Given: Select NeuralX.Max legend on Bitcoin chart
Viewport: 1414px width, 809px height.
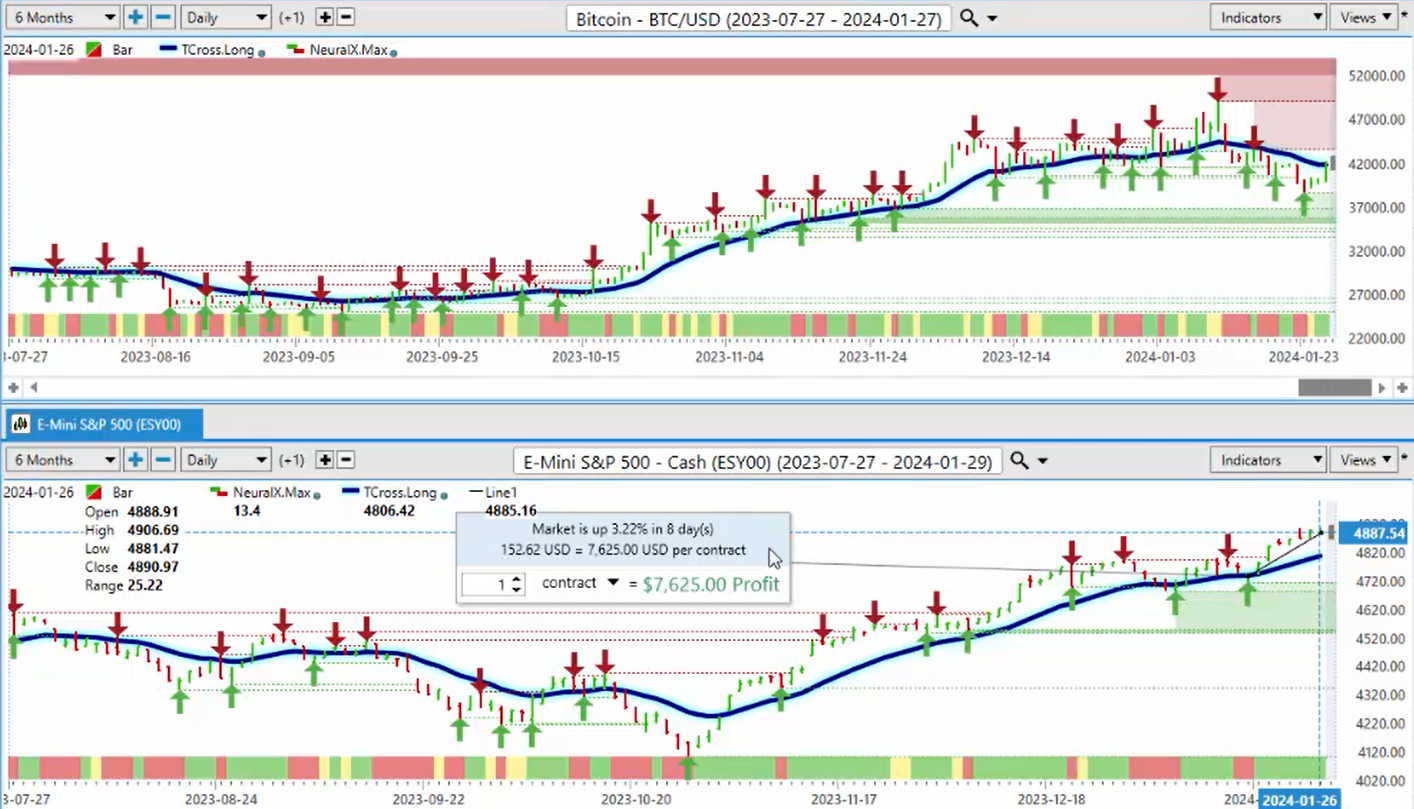Looking at the screenshot, I should coord(348,49).
